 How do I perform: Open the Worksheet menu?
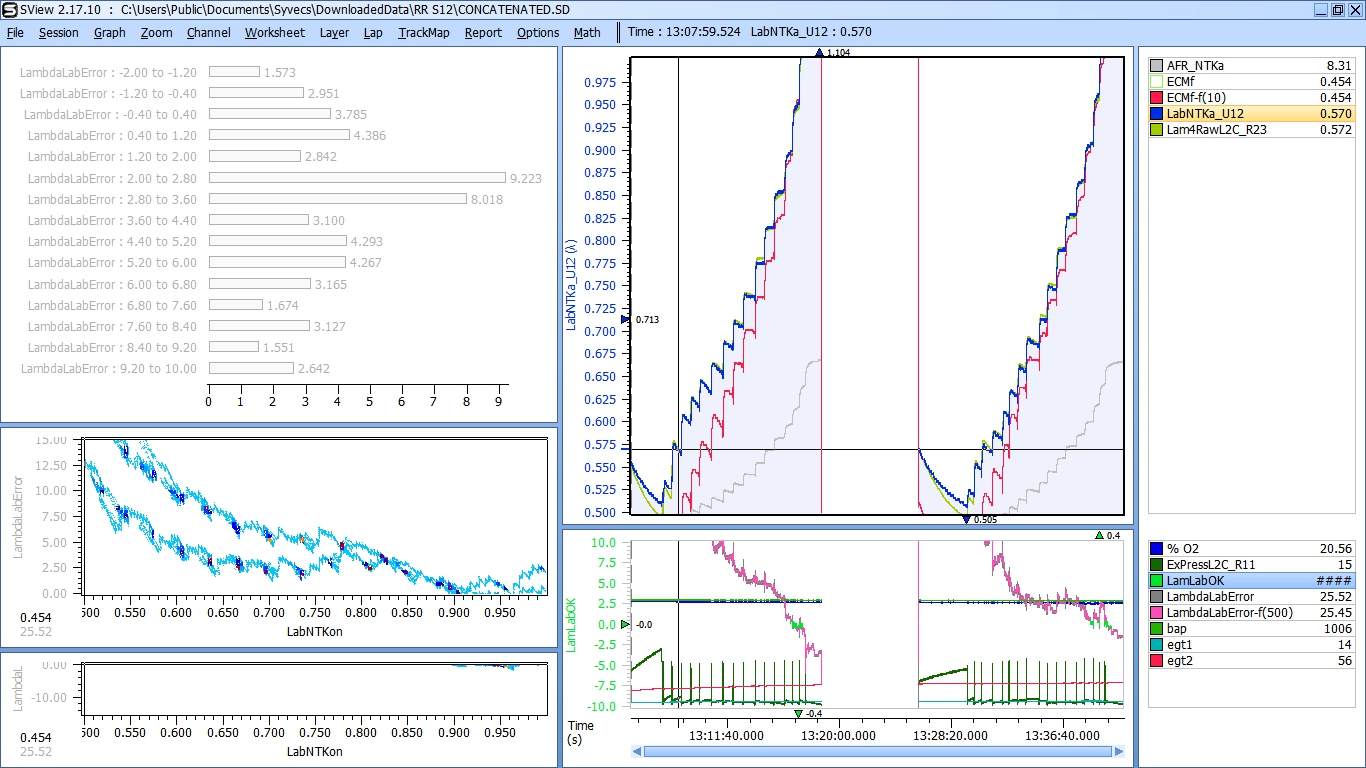pos(274,32)
